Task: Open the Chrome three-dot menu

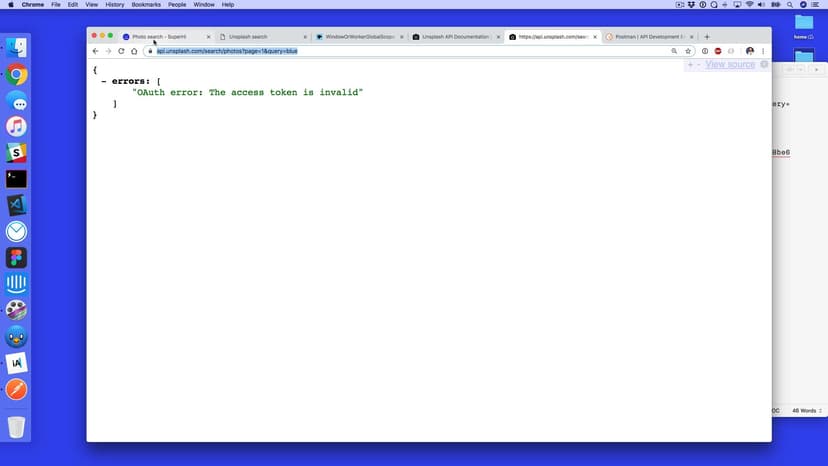Action: point(764,51)
